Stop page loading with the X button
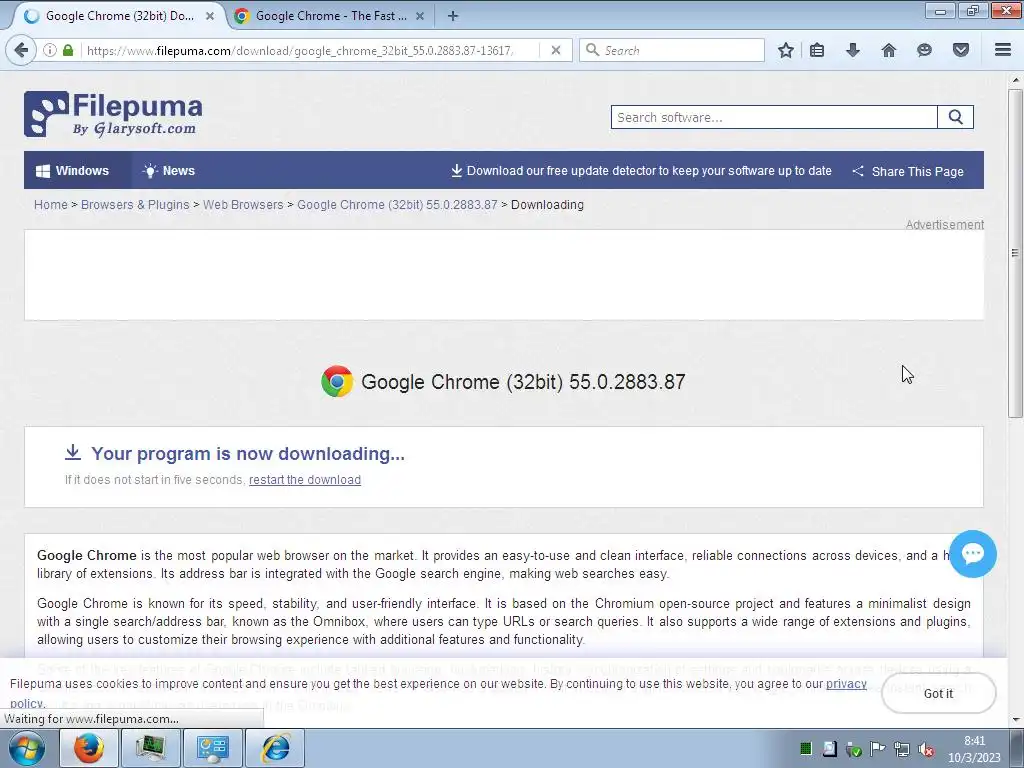The height and width of the screenshot is (768, 1024). point(556,50)
